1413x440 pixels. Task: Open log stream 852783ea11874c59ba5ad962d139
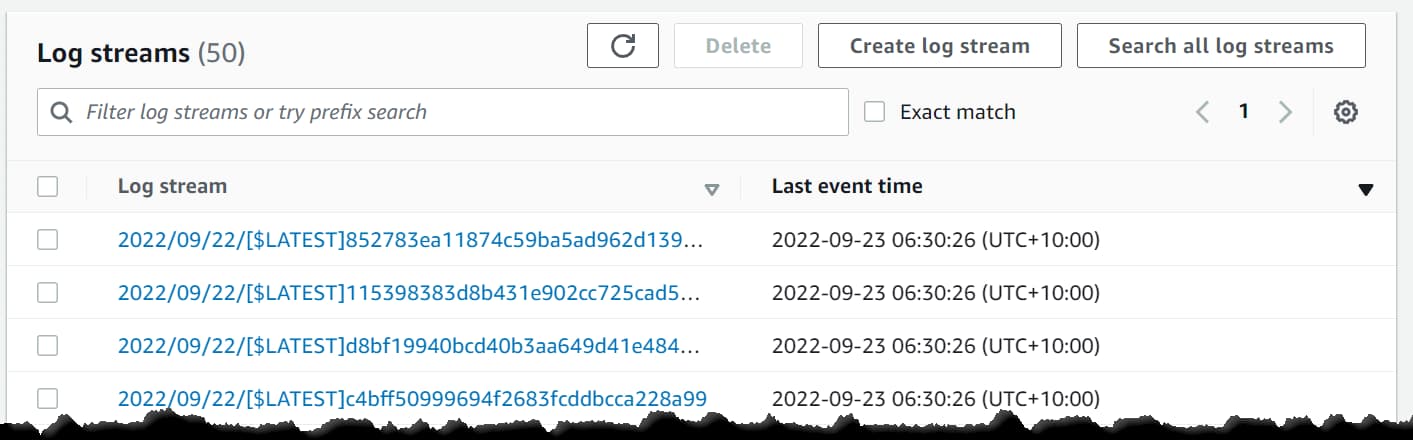[x=409, y=240]
